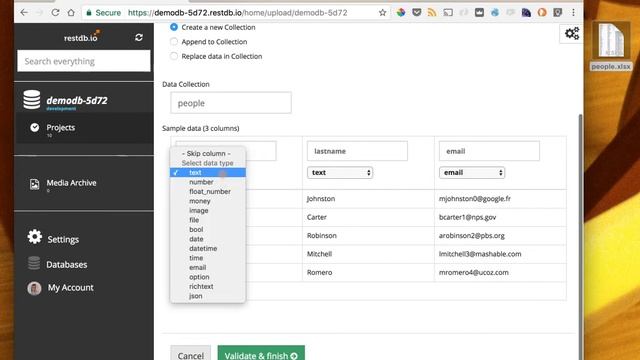The width and height of the screenshot is (640, 360).
Task: Click the Johnston cell
Action: 321,199
